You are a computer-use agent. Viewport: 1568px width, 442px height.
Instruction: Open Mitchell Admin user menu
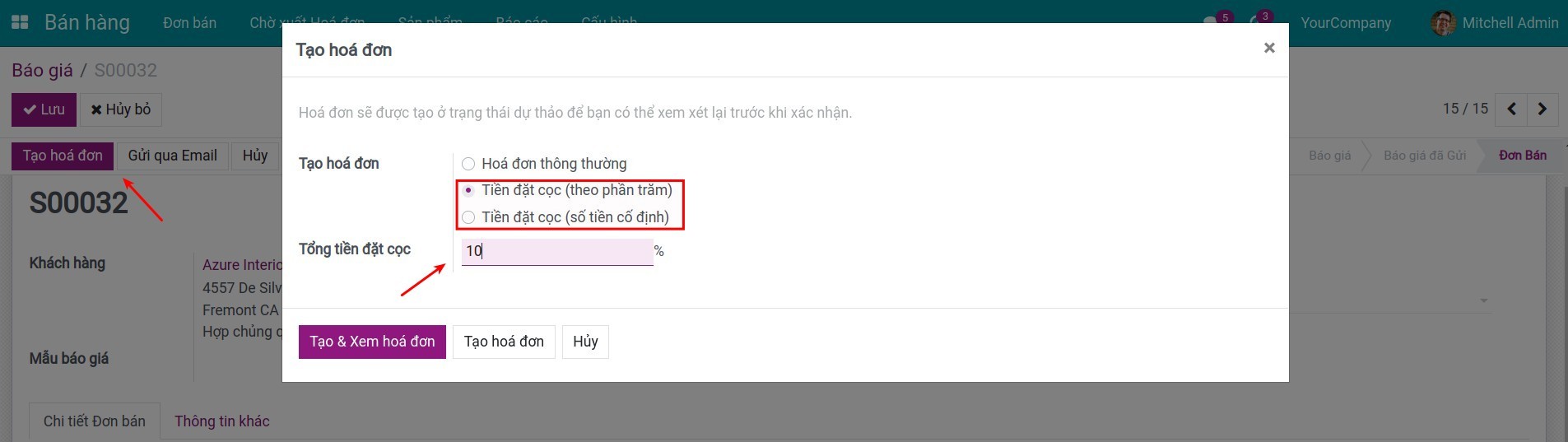pos(1495,23)
